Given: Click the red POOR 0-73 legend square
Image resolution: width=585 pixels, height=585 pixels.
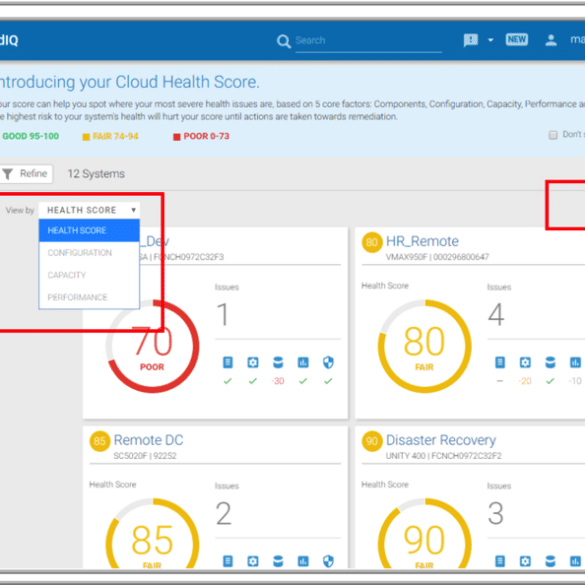Looking at the screenshot, I should pyautogui.click(x=177, y=137).
